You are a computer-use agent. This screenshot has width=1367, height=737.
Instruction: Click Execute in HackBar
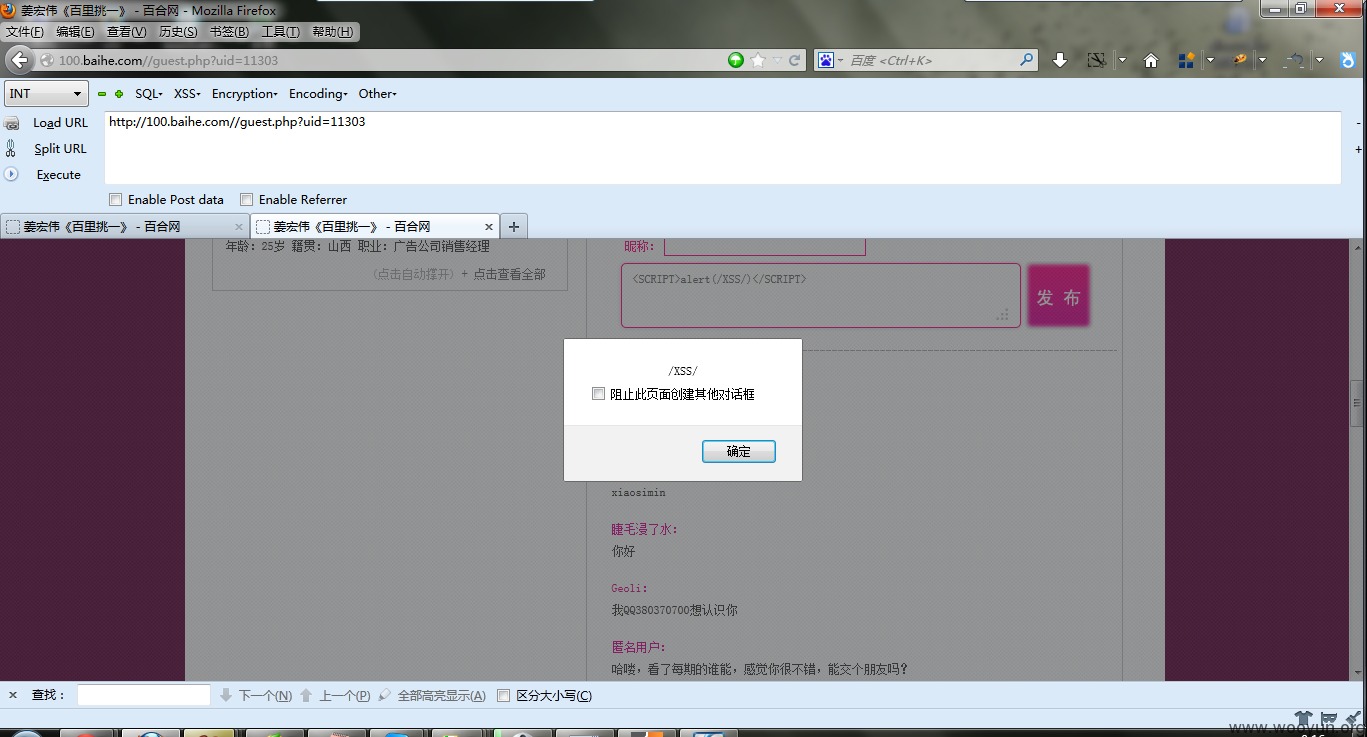tap(58, 175)
